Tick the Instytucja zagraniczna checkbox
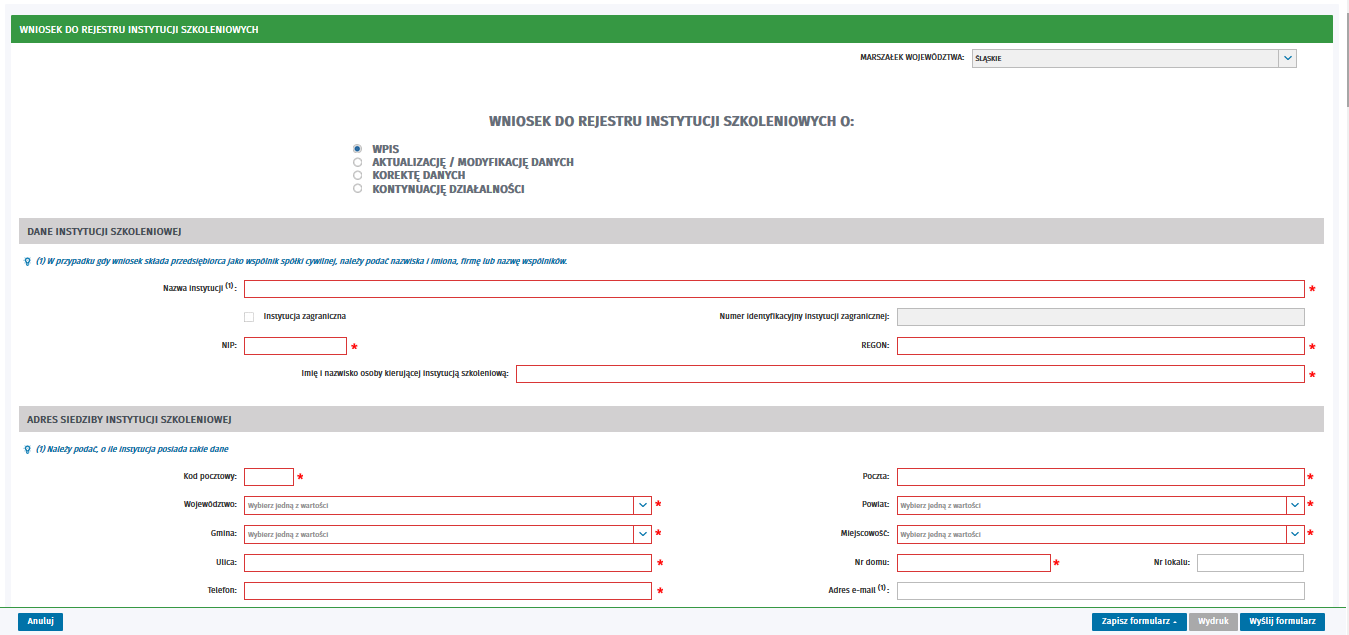Viewport: 1349px width, 635px height. 249,316
